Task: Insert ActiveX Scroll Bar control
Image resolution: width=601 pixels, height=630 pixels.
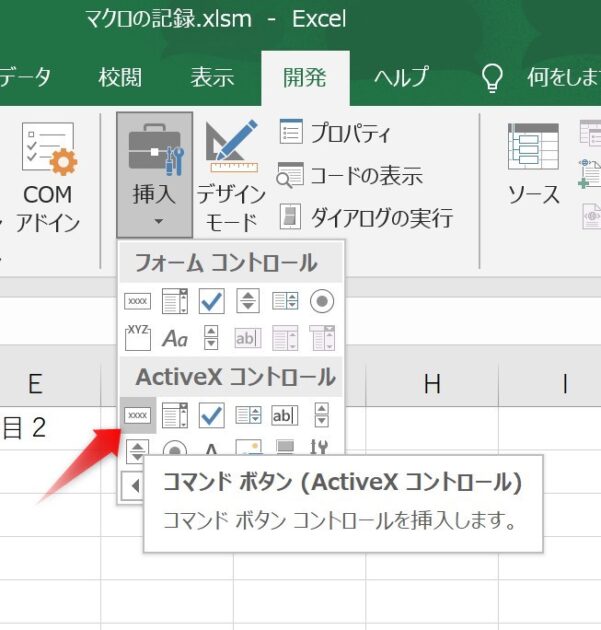Action: 321,415
